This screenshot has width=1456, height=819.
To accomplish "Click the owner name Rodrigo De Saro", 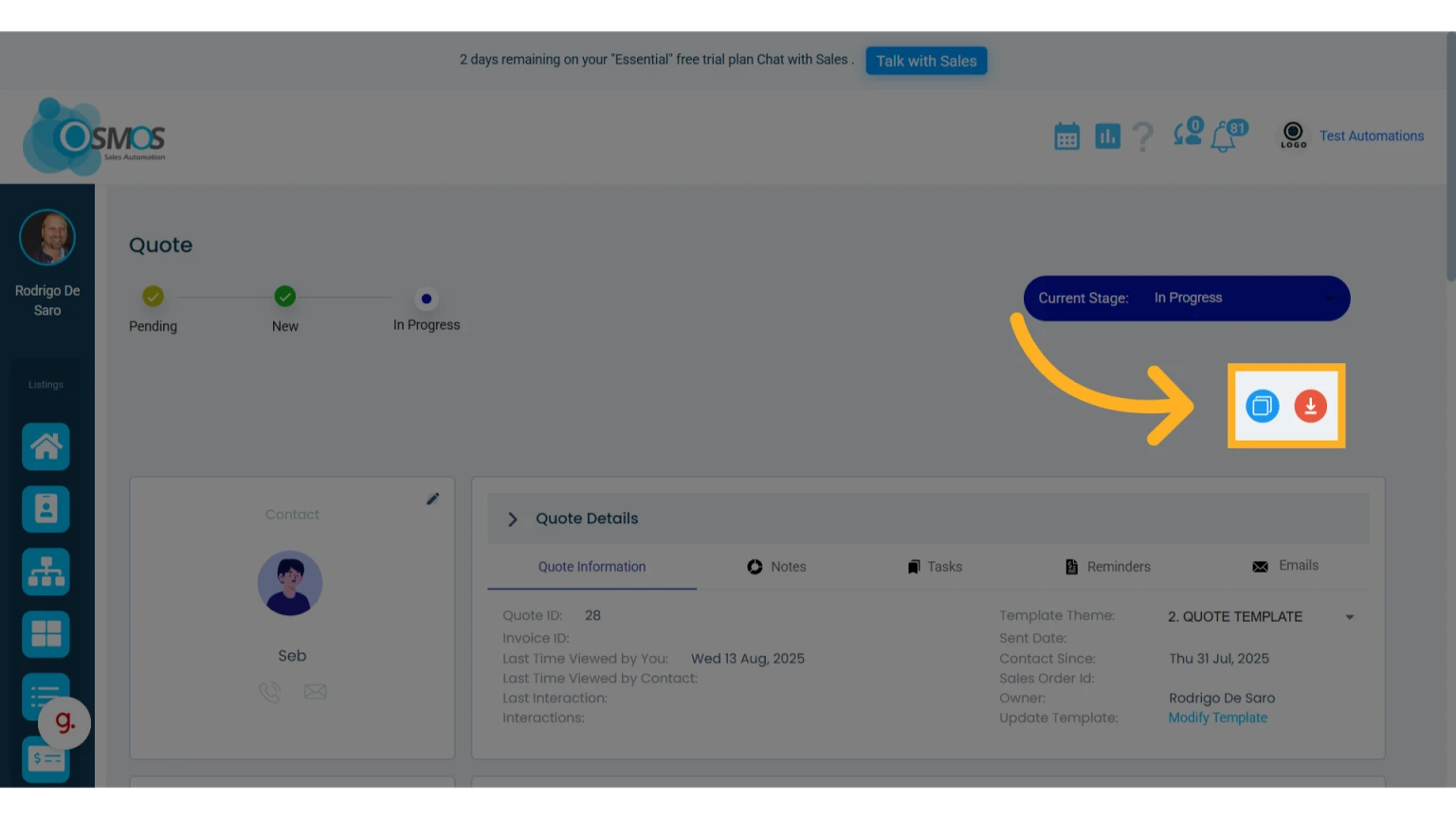I will tap(1222, 699).
